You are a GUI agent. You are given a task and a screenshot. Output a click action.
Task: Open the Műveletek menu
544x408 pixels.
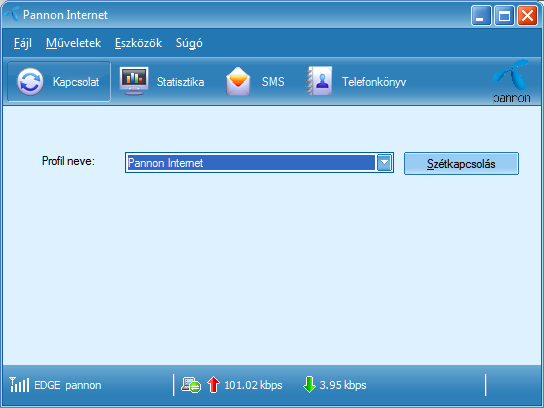tap(74, 43)
